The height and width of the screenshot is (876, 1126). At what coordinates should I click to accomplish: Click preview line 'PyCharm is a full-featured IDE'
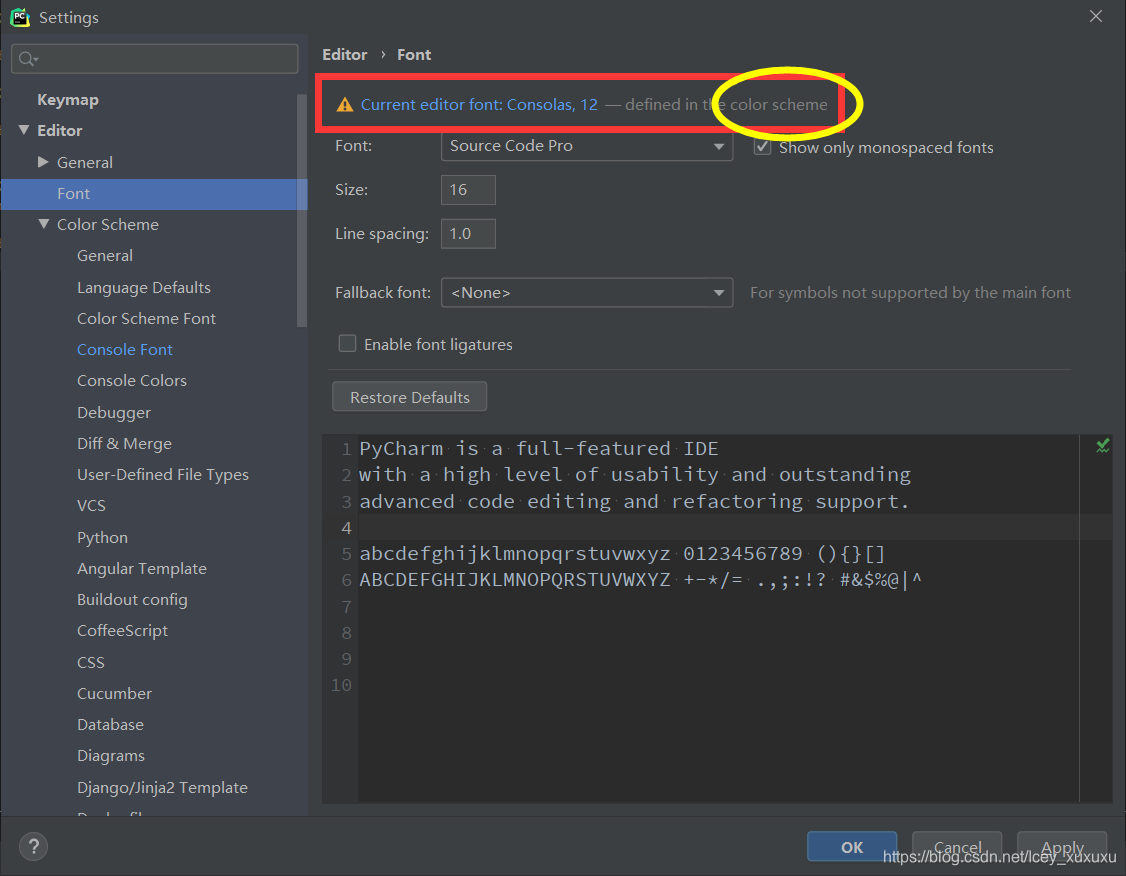[539, 449]
